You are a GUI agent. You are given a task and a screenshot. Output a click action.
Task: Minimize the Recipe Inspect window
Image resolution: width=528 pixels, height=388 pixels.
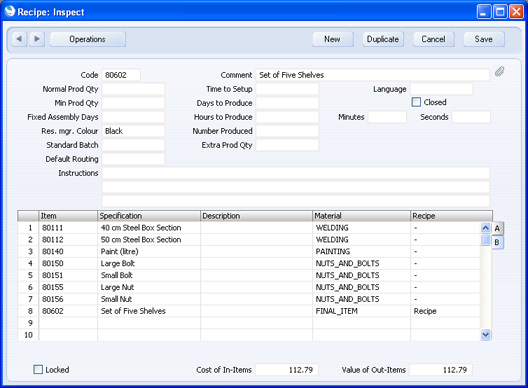[484, 12]
